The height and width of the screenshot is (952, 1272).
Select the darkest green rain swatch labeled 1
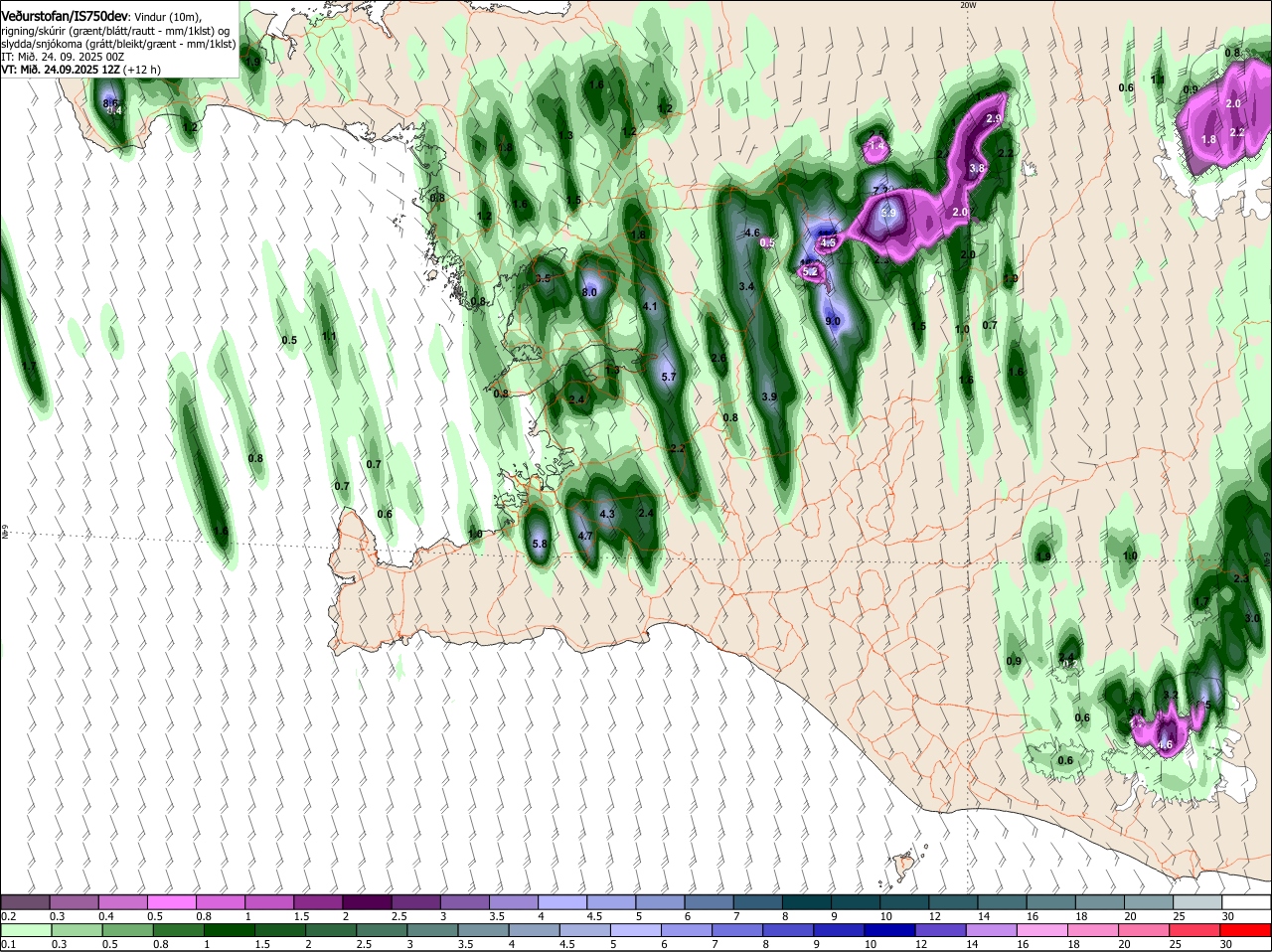tap(228, 930)
